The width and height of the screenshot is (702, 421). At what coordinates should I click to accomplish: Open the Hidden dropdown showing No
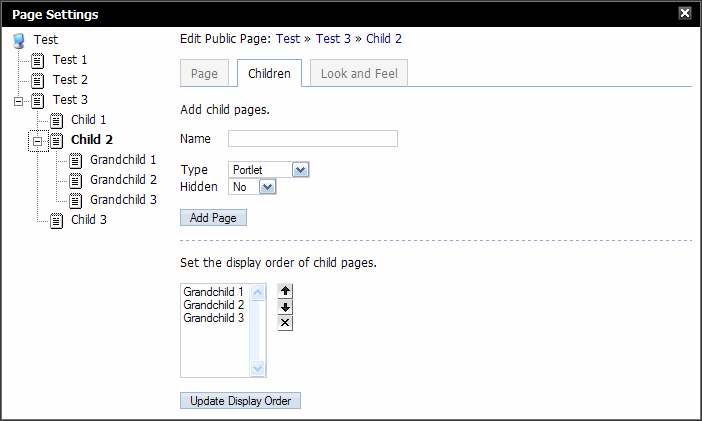267,186
